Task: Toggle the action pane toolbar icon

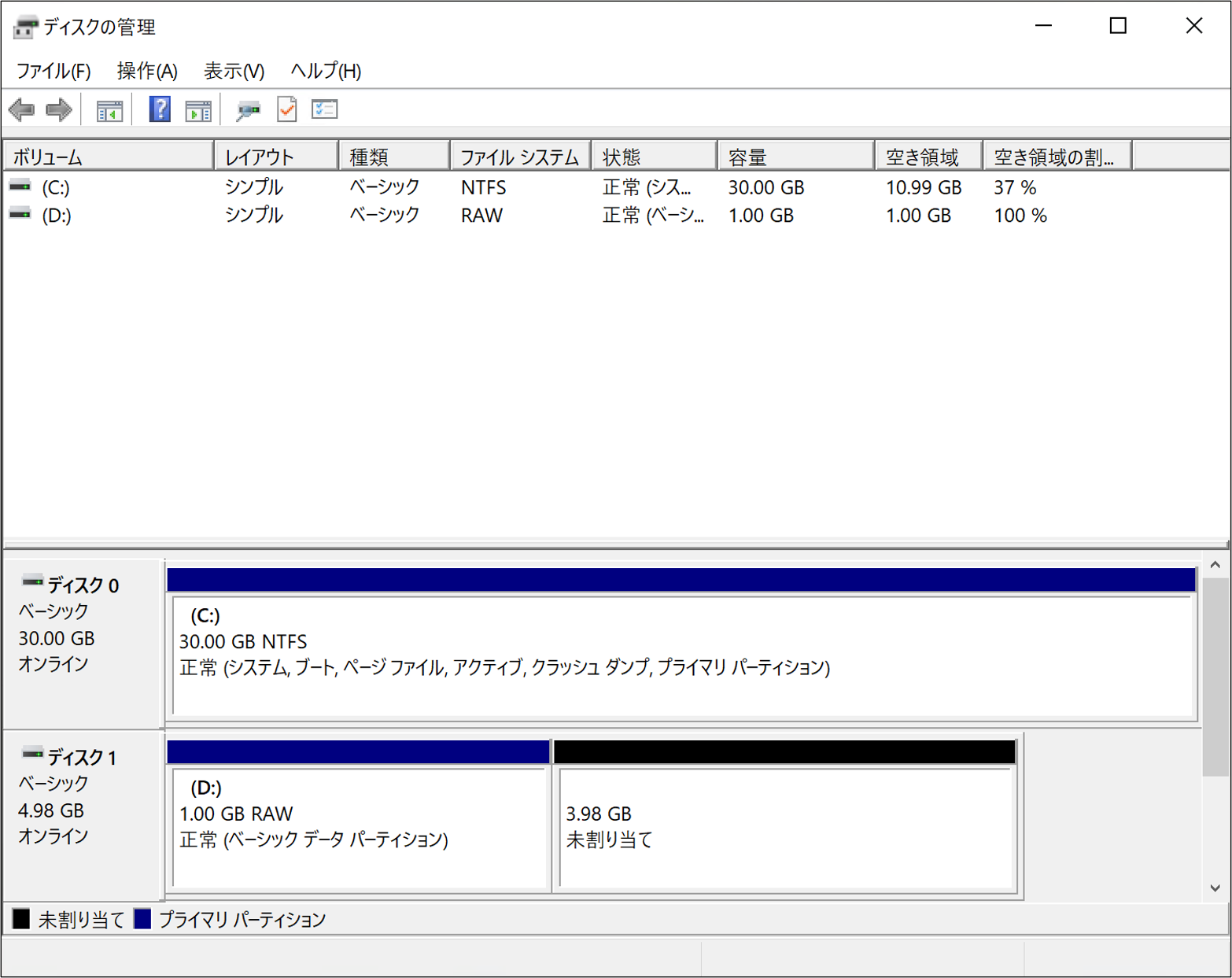Action: coord(198,110)
